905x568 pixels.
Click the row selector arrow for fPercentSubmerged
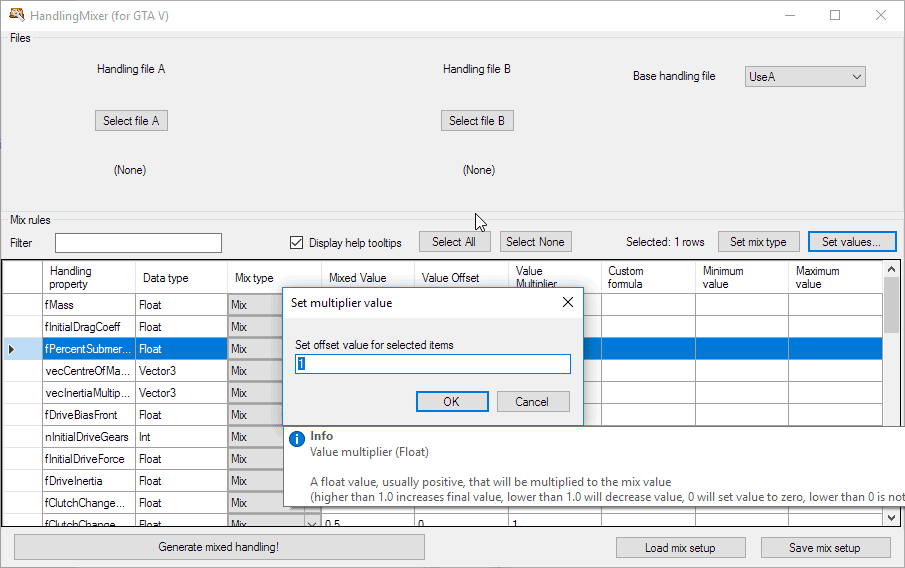pyautogui.click(x=11, y=349)
